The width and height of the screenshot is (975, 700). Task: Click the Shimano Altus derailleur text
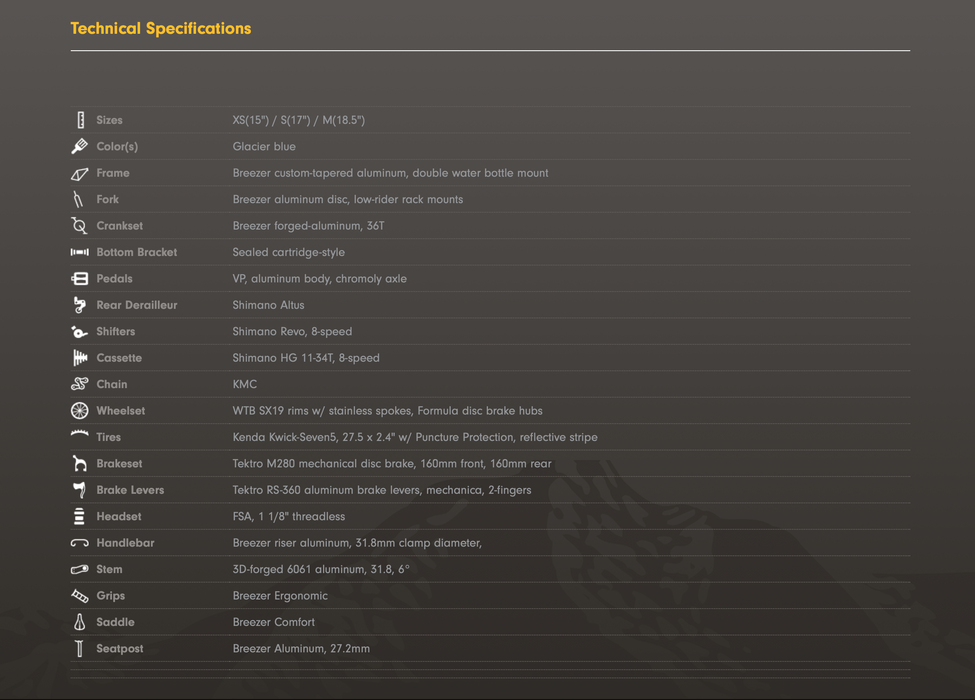click(x=269, y=305)
